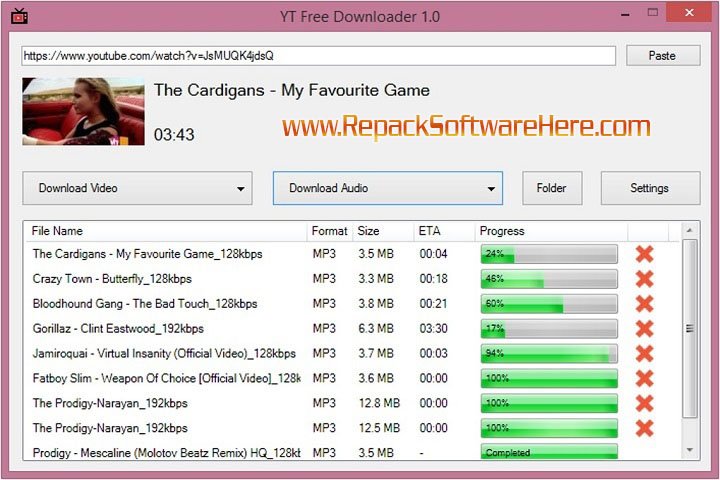Maximize the YT Free Downloader window
This screenshot has height=480, width=720.
point(652,12)
